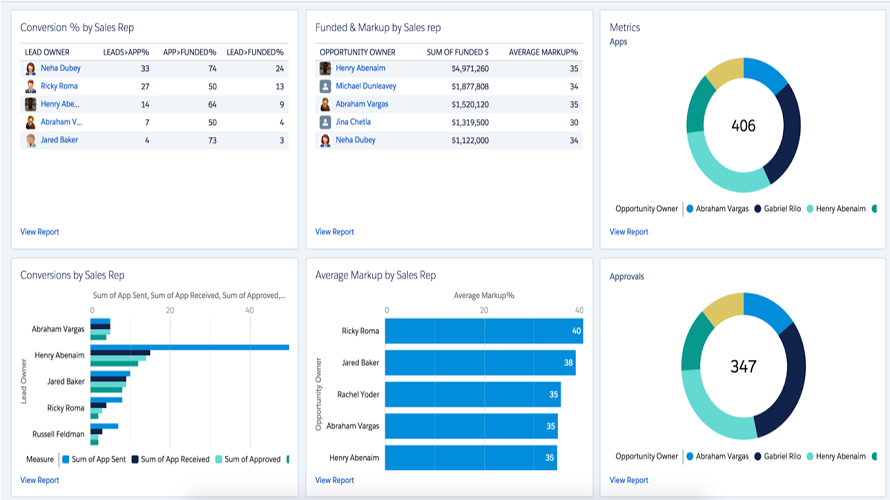This screenshot has height=500, width=890.
Task: Click the Apps donut chart center 406
Action: pos(743,125)
